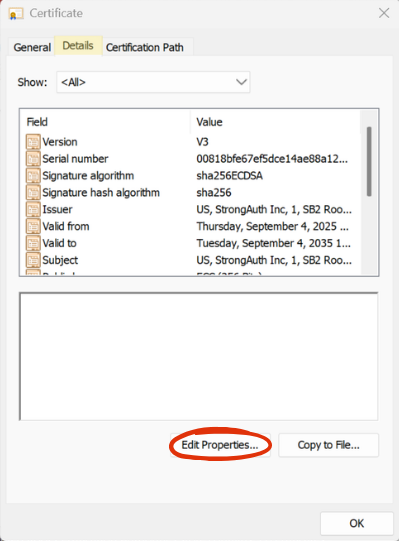Screen dimensions: 399x541
Task: Click the Subject field icon
Action: click(x=33, y=260)
